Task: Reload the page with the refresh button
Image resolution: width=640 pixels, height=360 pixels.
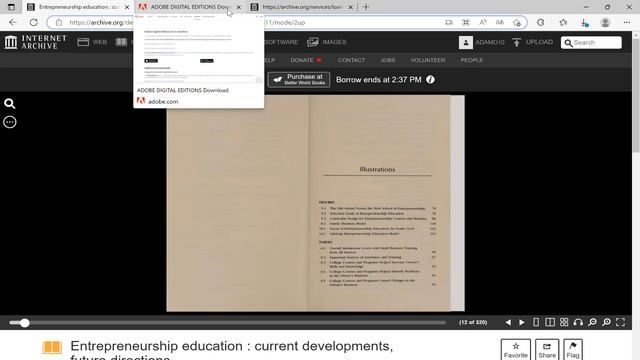Action: (33, 22)
